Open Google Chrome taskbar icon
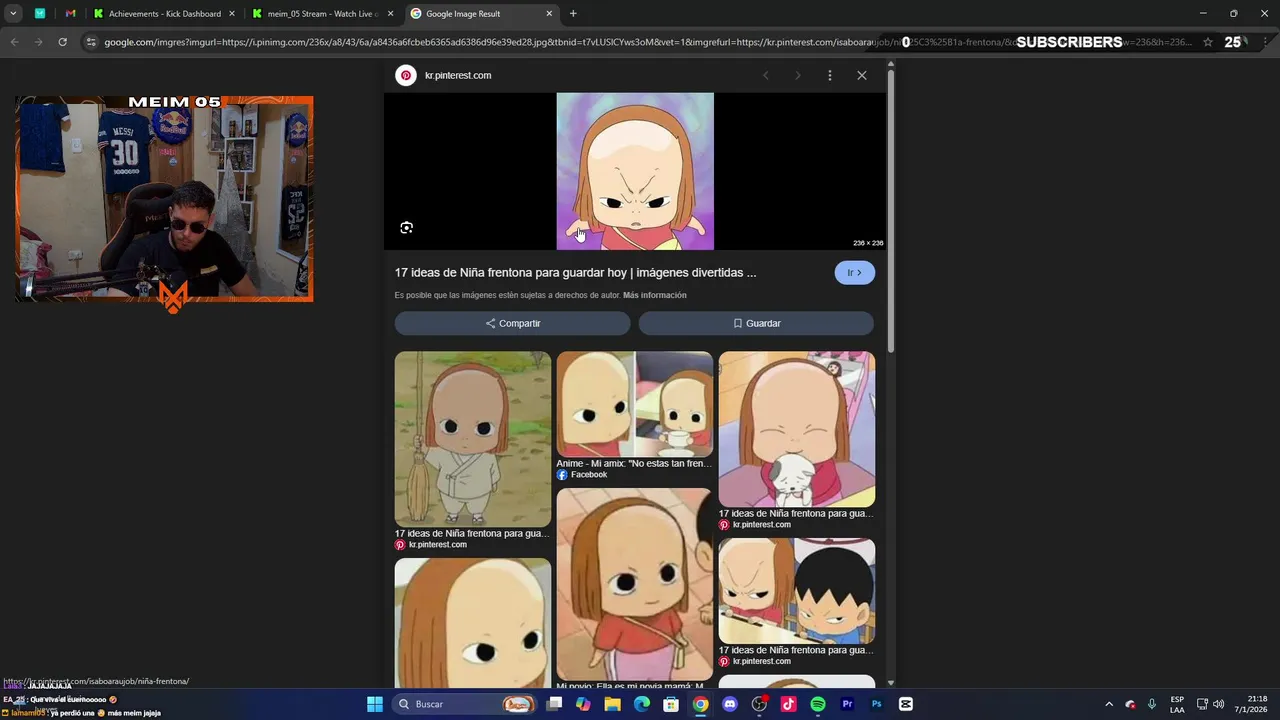 [x=701, y=704]
